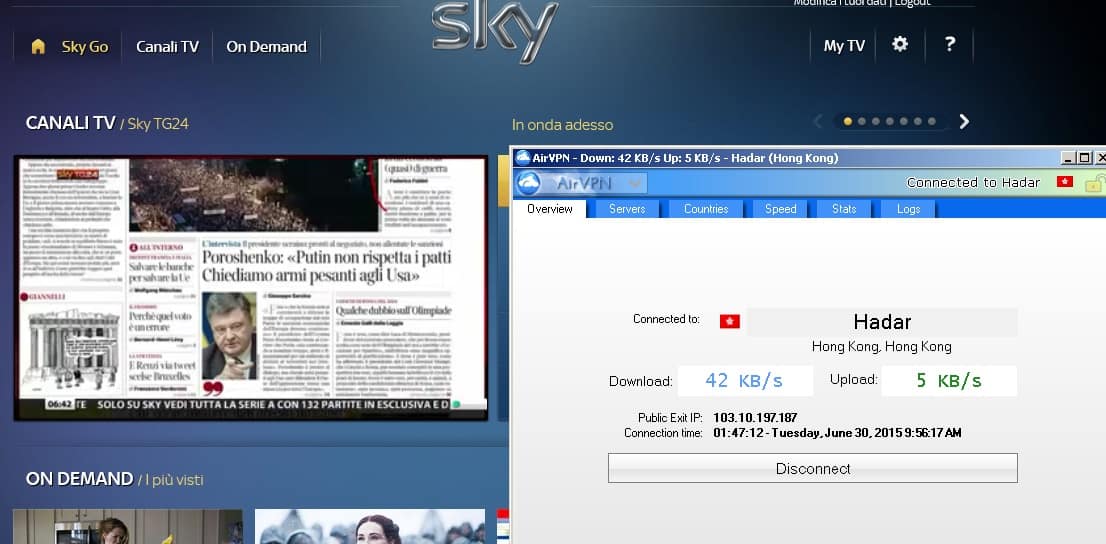Click the Sky home icon

pyautogui.click(x=38, y=47)
